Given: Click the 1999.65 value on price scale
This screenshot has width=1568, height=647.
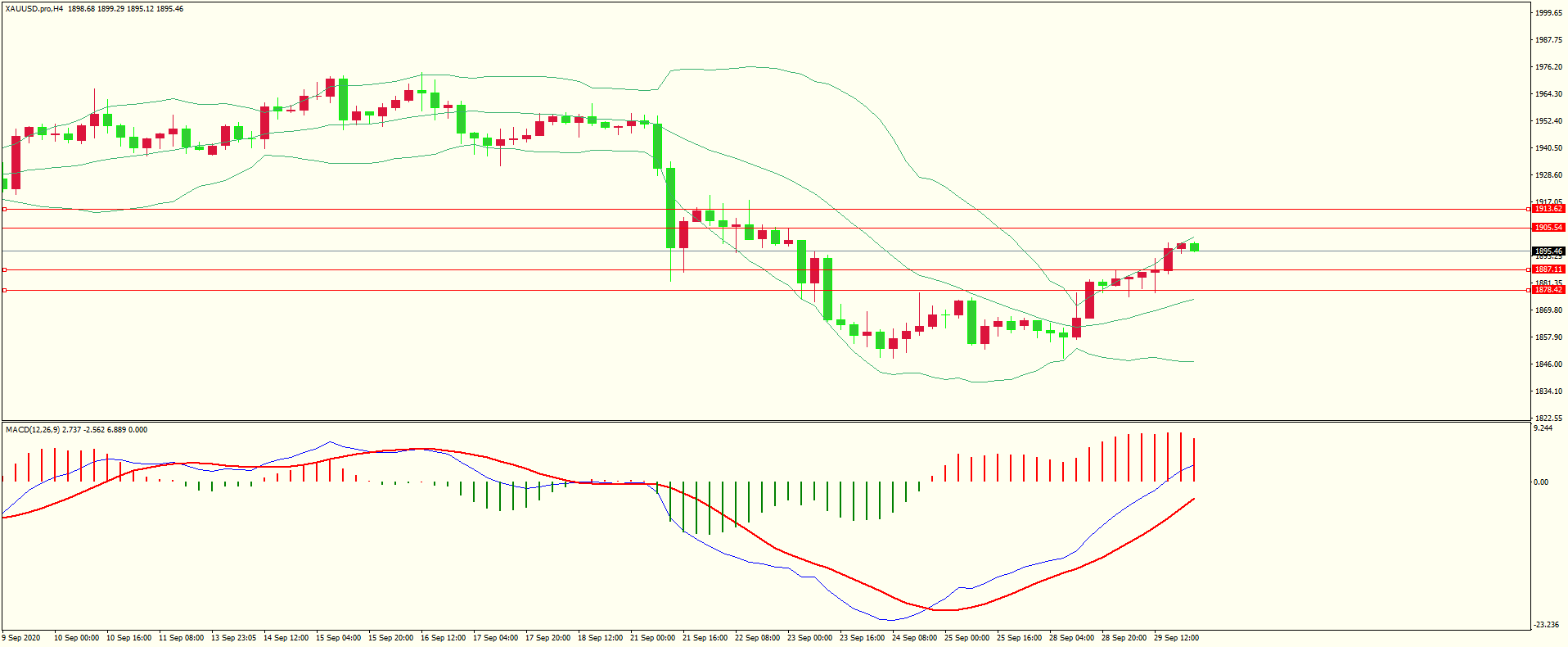Looking at the screenshot, I should (1549, 13).
